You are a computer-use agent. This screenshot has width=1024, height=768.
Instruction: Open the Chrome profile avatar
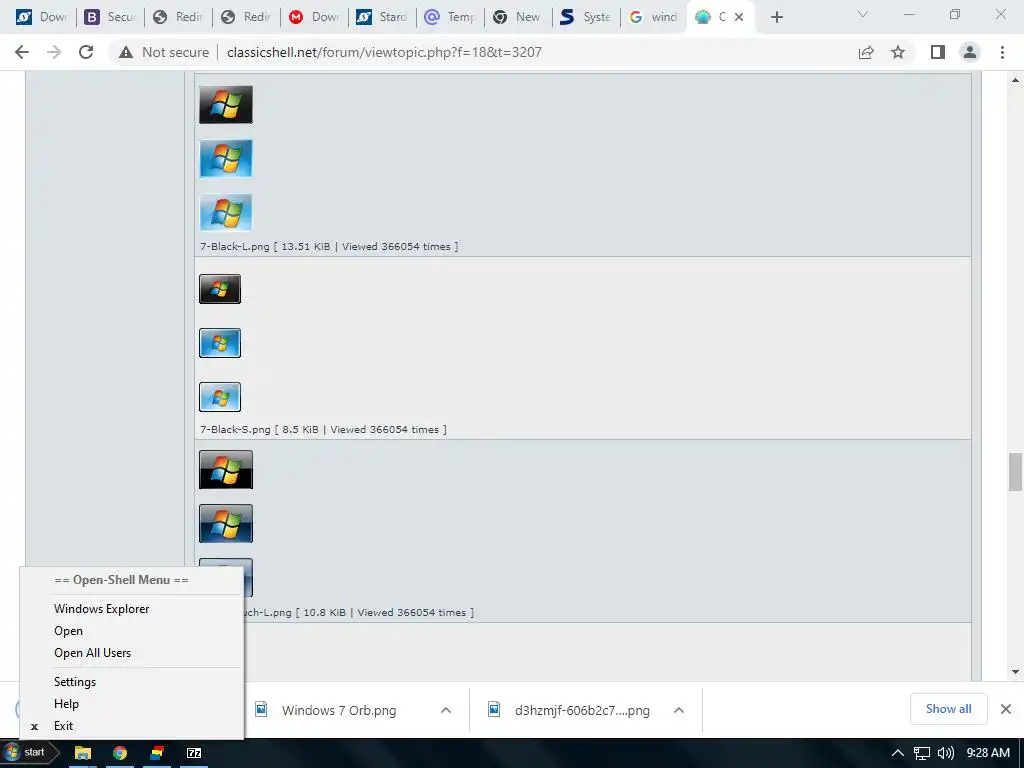pyautogui.click(x=970, y=52)
